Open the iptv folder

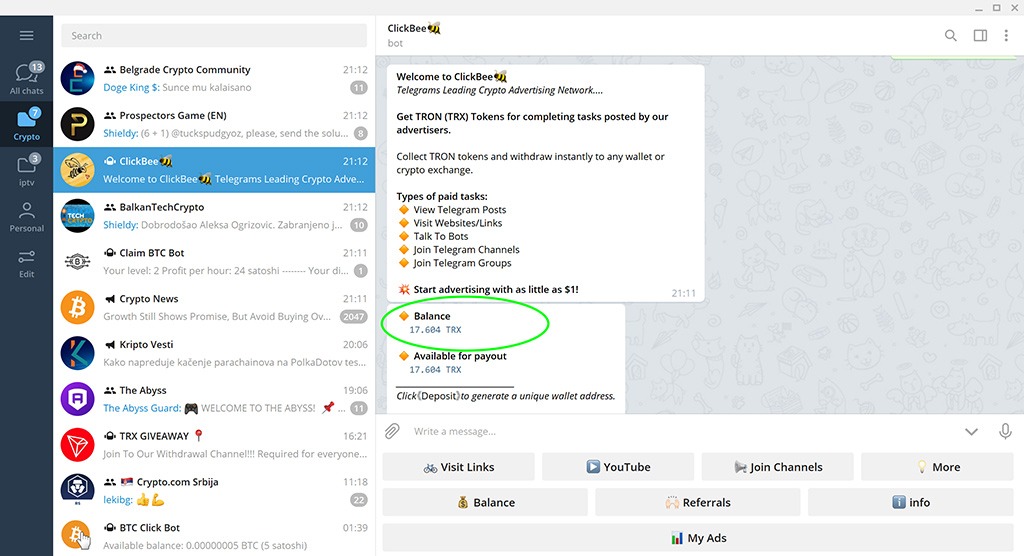[x=26, y=171]
